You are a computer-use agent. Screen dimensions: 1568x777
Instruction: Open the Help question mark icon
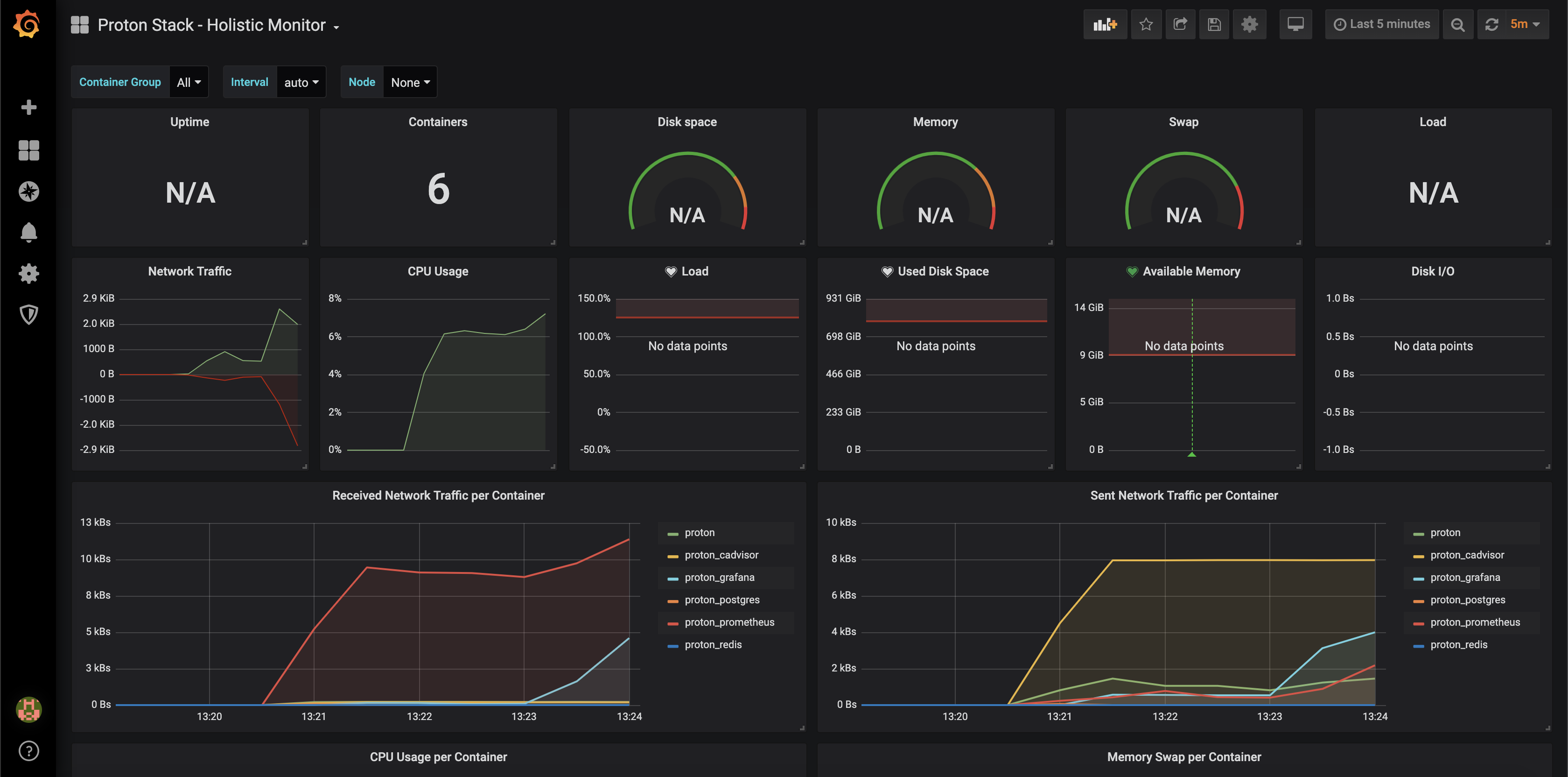(28, 751)
